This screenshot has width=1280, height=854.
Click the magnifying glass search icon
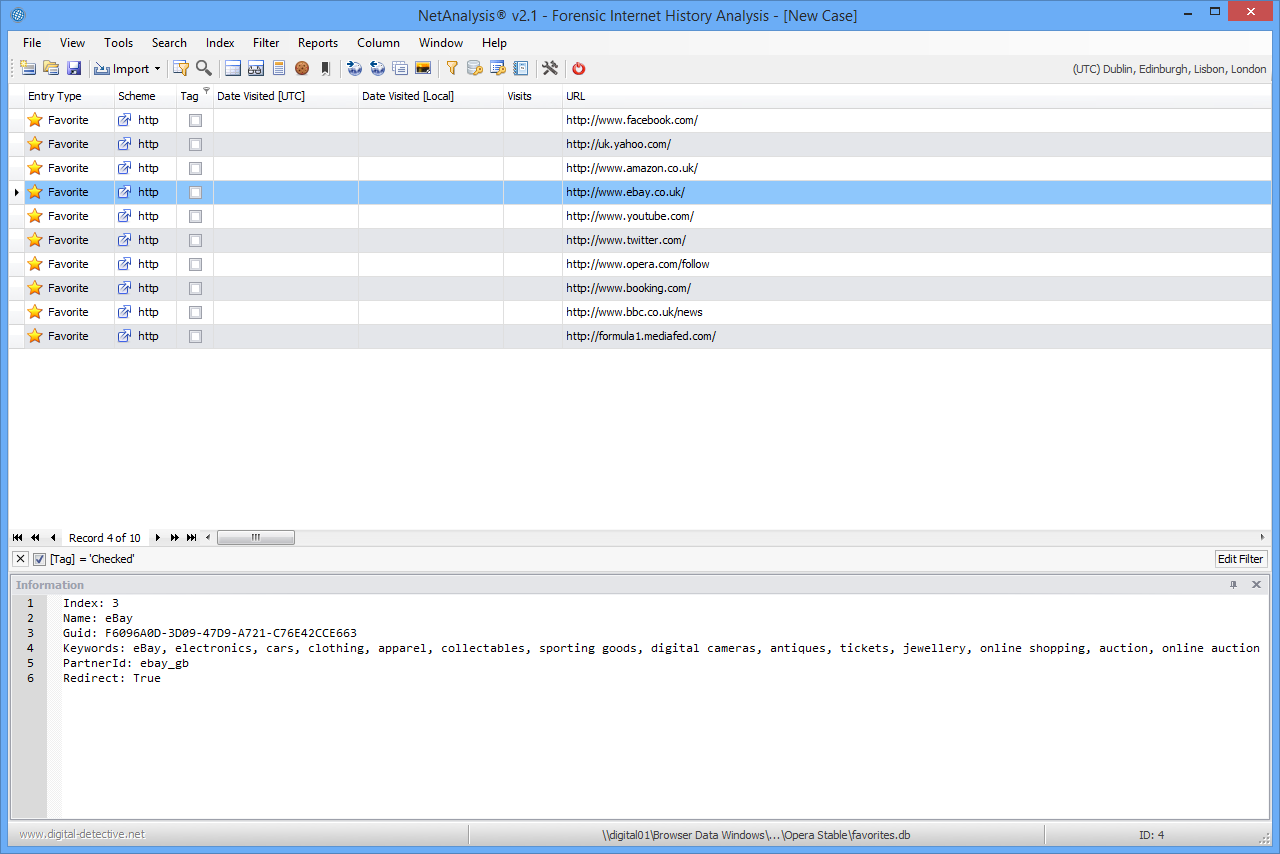point(204,68)
